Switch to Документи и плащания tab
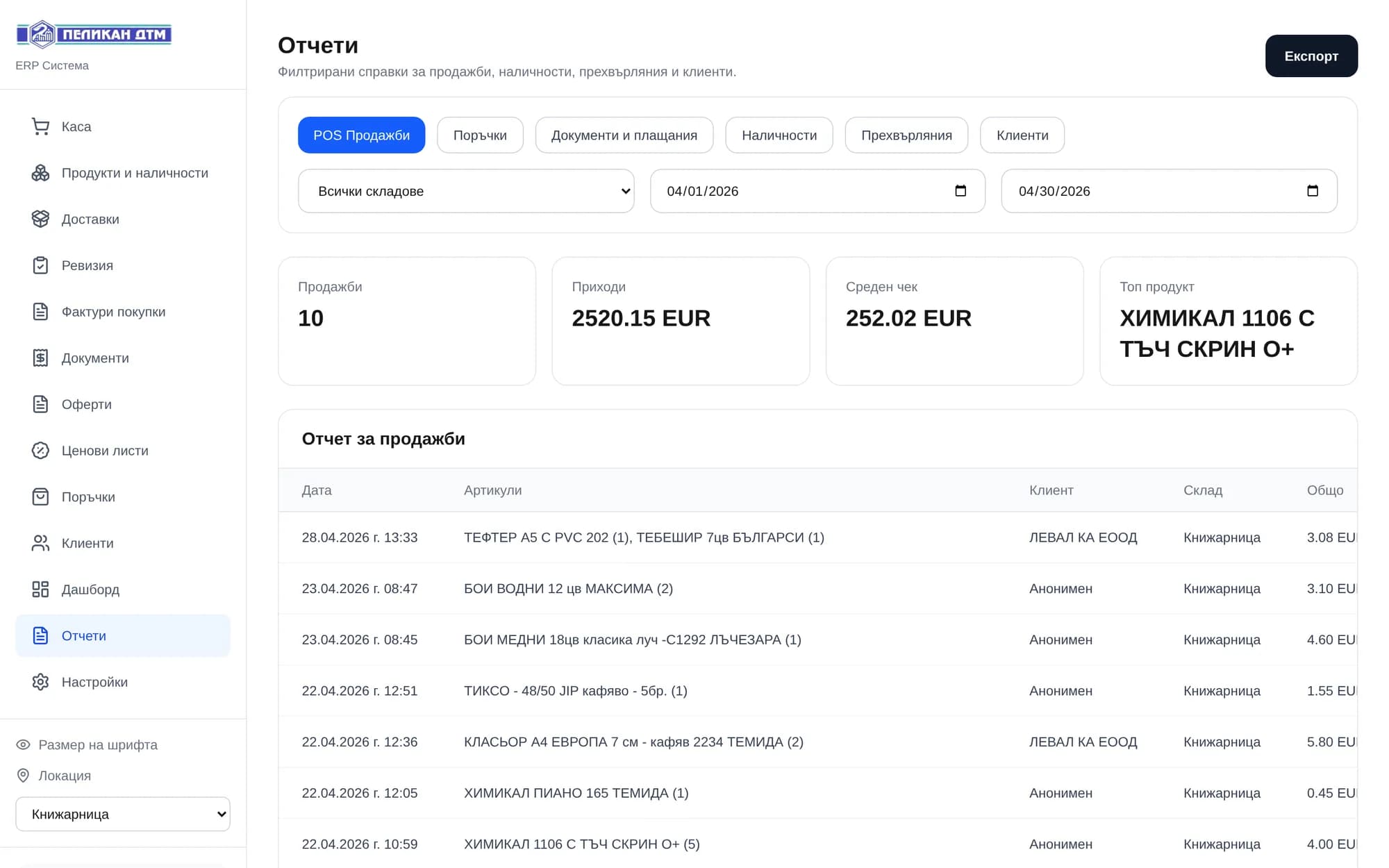 click(624, 135)
